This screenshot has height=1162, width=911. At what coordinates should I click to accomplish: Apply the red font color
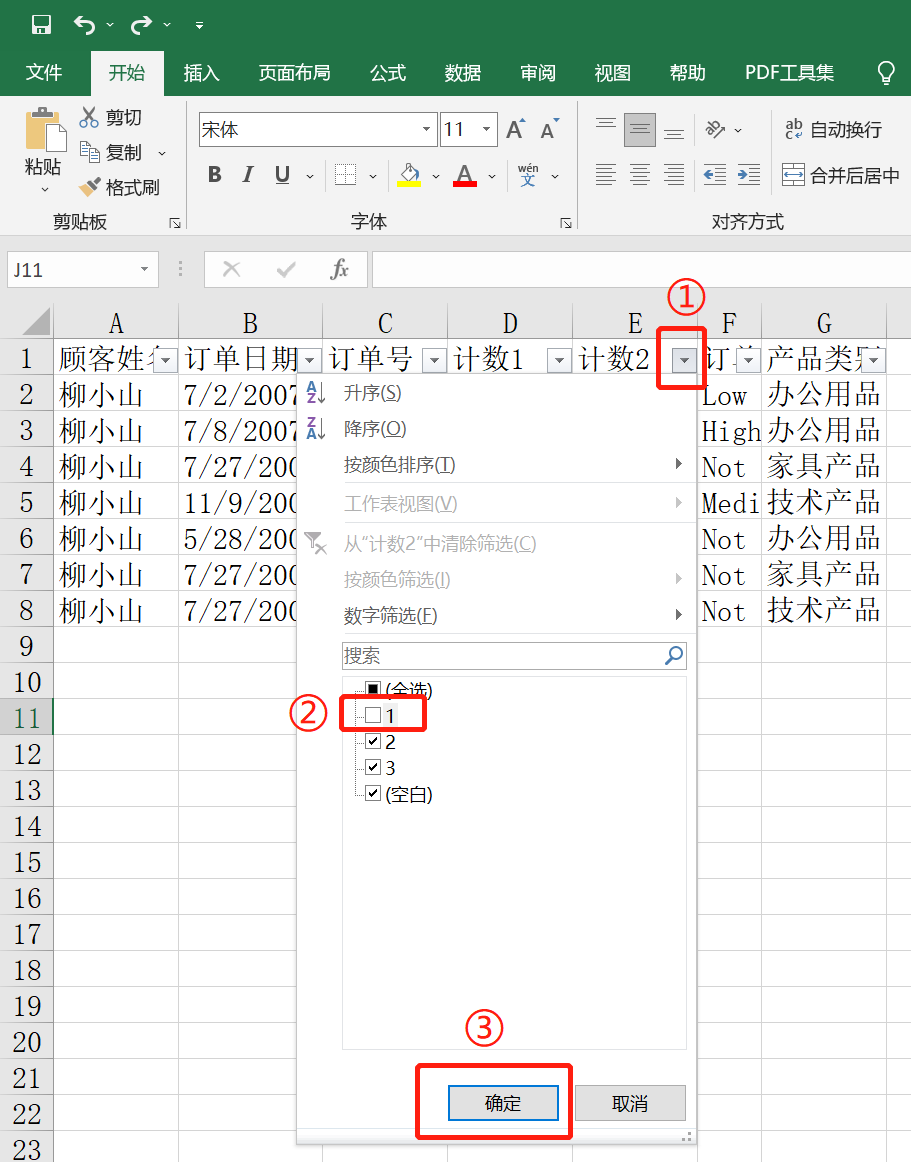pyautogui.click(x=465, y=175)
